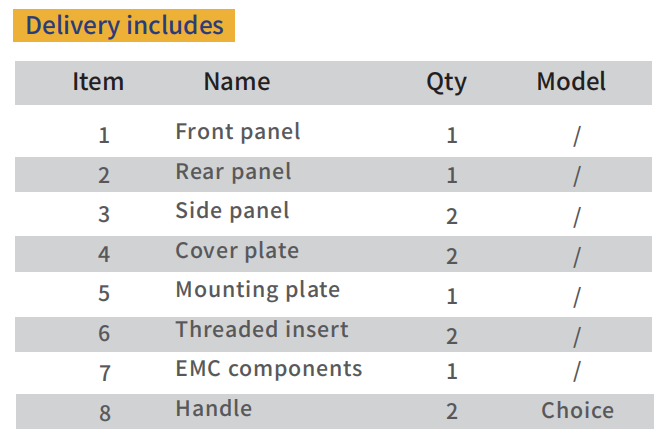Select the Front panel row name

pyautogui.click(x=238, y=132)
